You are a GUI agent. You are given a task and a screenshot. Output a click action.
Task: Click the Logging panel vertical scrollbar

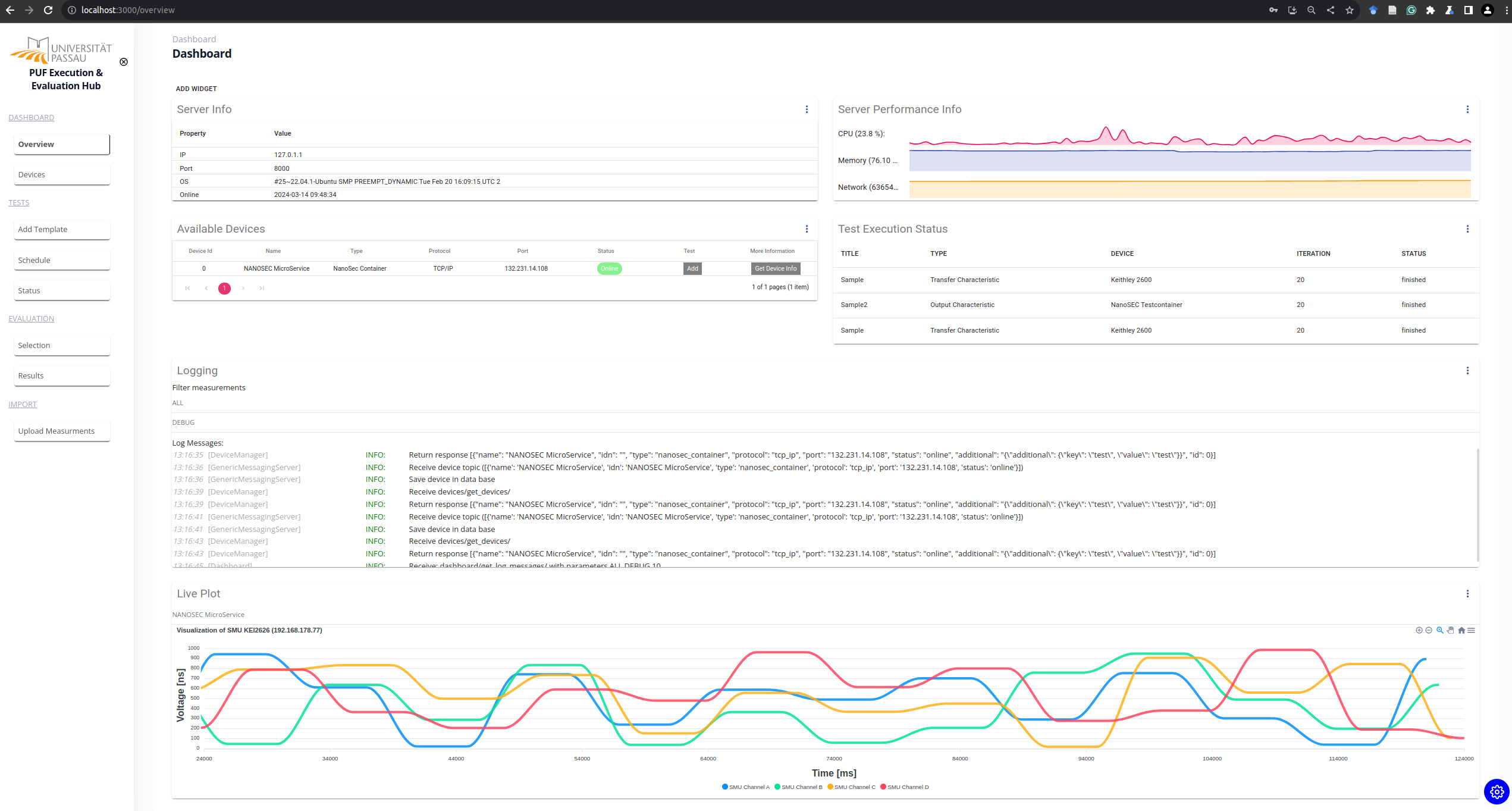point(1478,506)
